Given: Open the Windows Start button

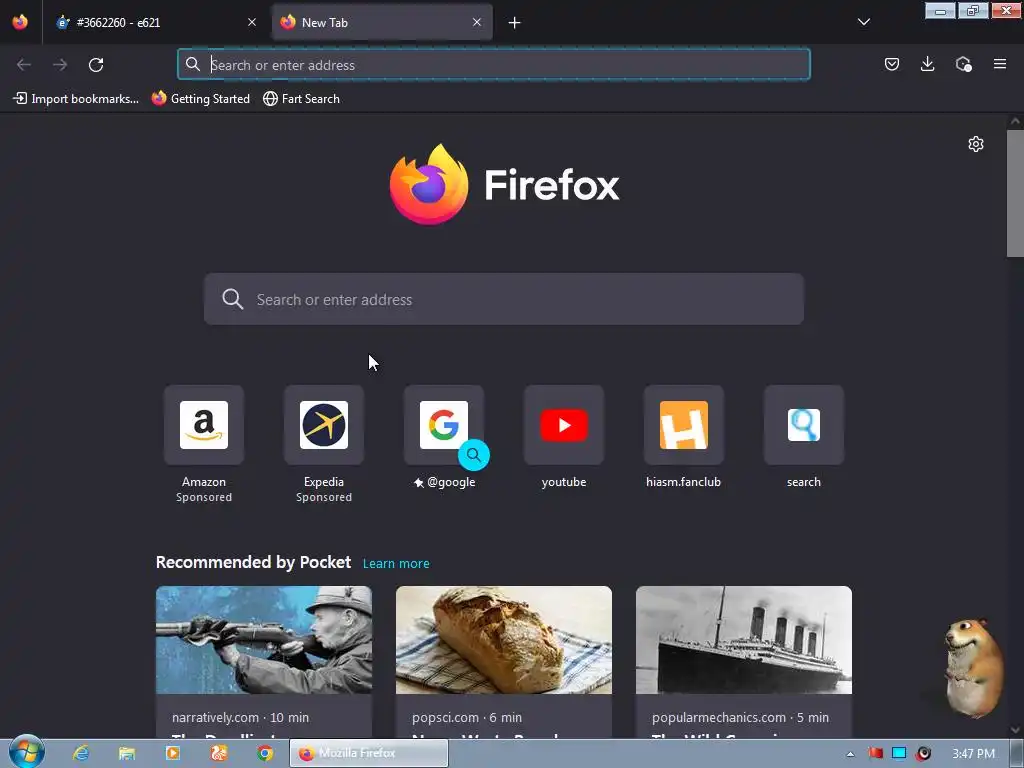Looking at the screenshot, I should (x=26, y=752).
